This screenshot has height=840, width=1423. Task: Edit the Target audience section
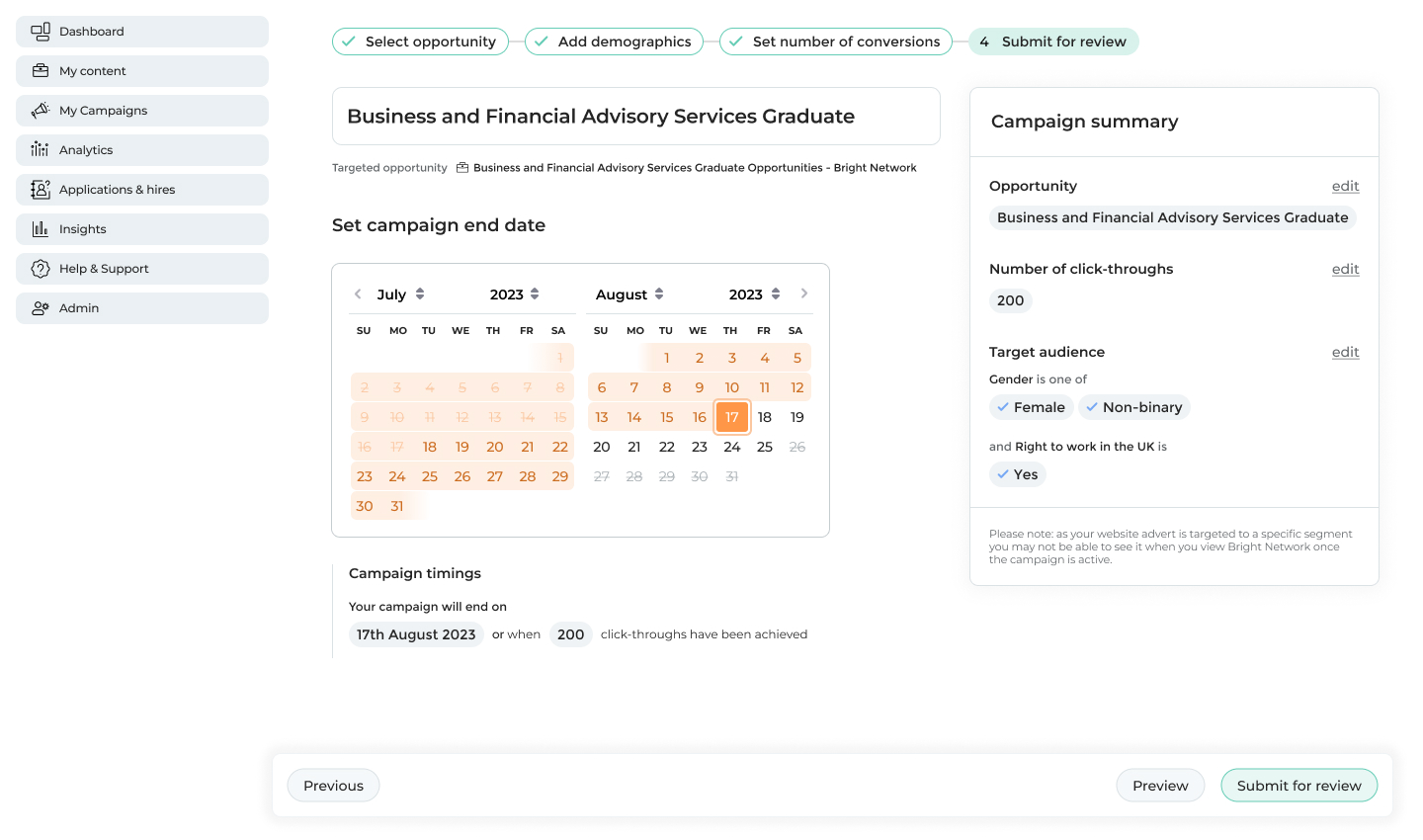point(1345,352)
